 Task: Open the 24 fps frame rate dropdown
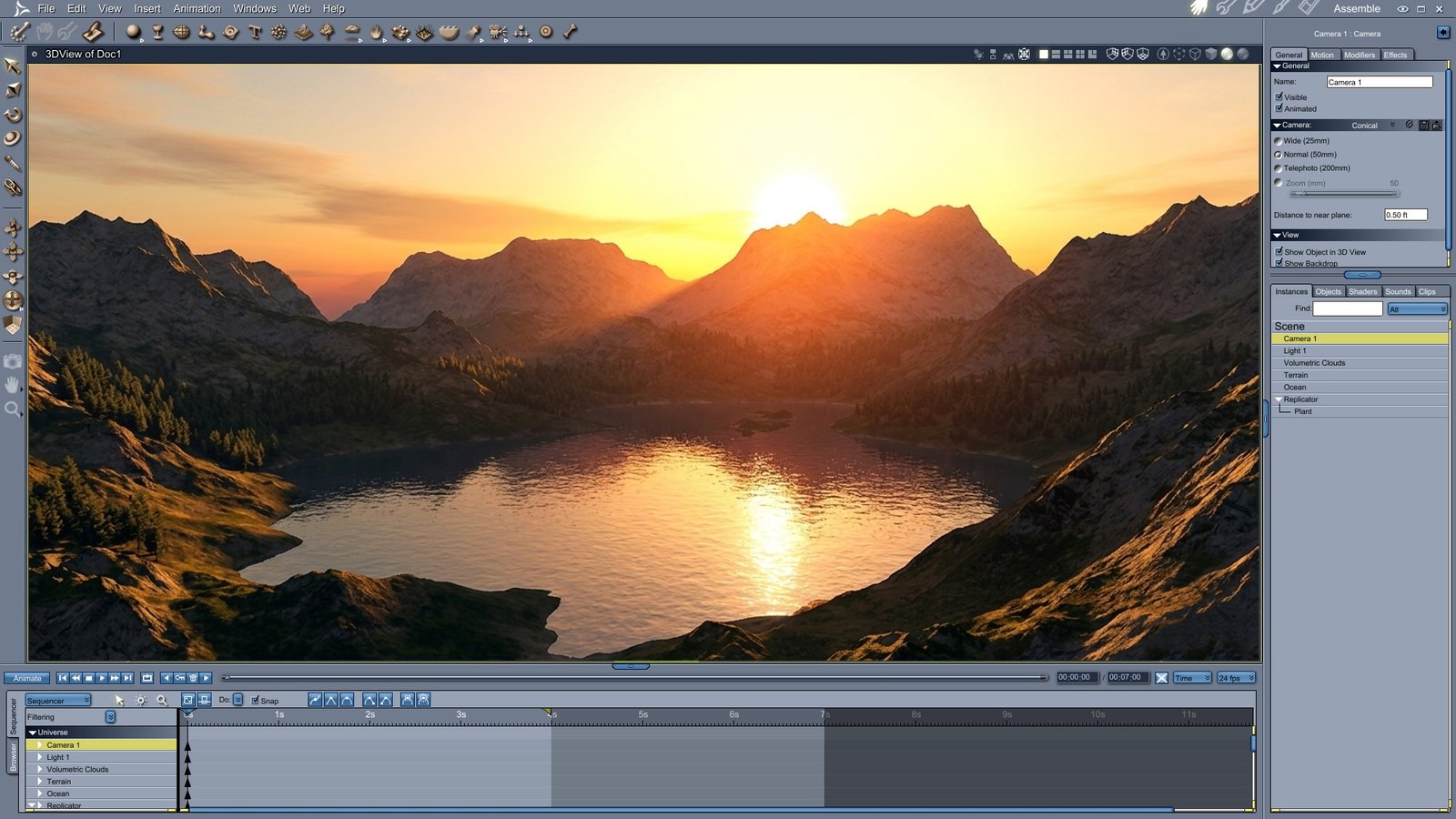point(1237,678)
